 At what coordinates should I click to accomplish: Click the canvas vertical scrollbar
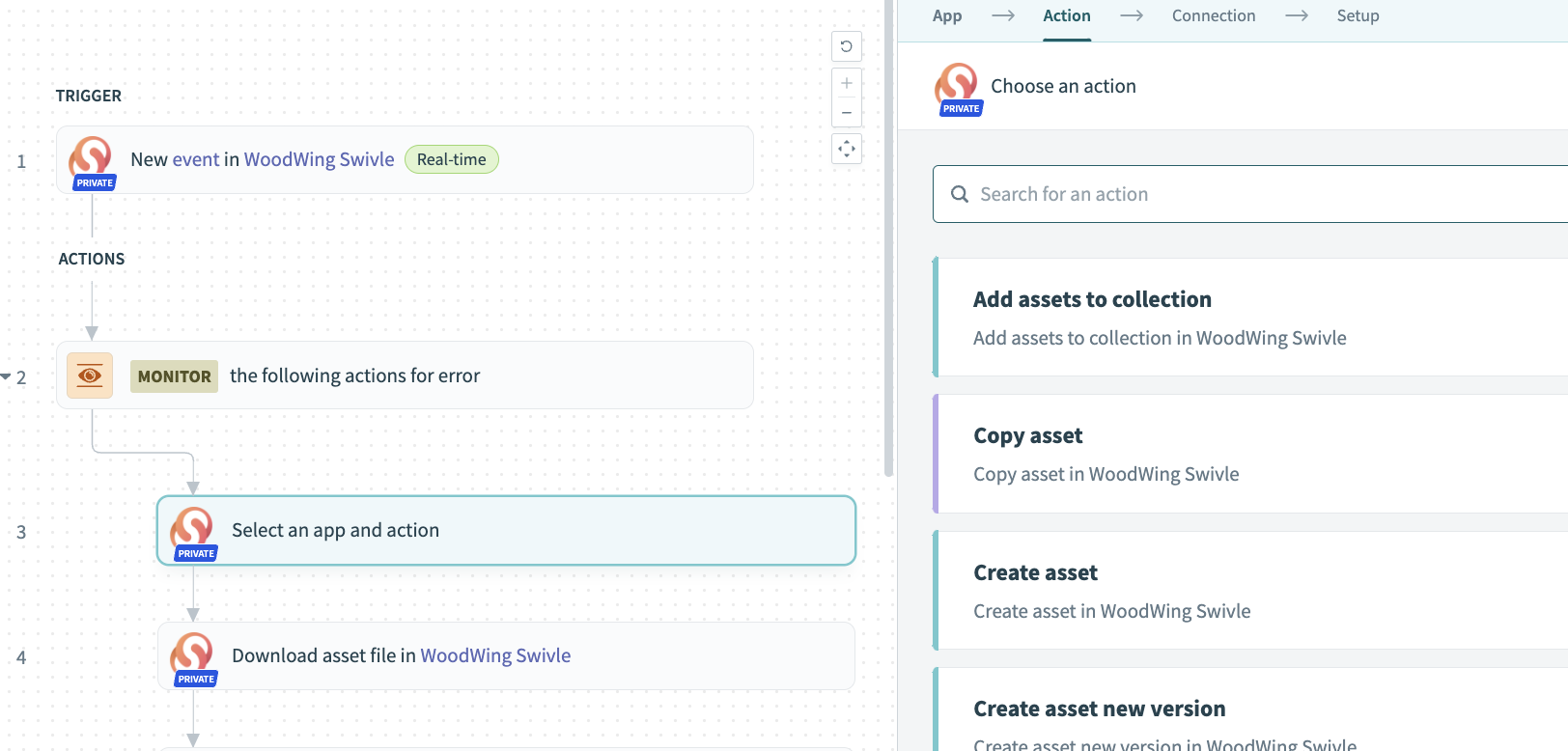tap(888, 238)
